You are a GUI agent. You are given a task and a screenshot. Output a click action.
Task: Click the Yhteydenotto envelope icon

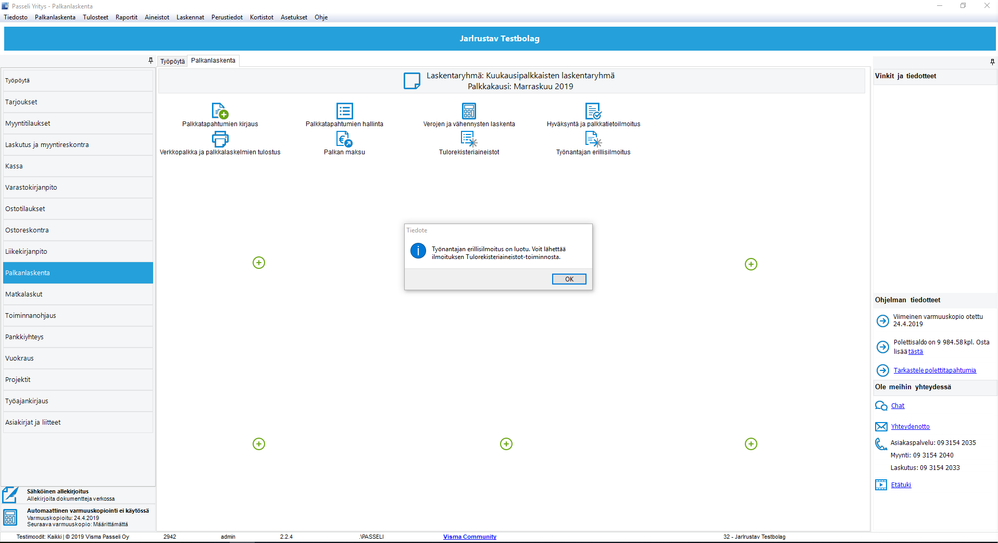pos(881,427)
